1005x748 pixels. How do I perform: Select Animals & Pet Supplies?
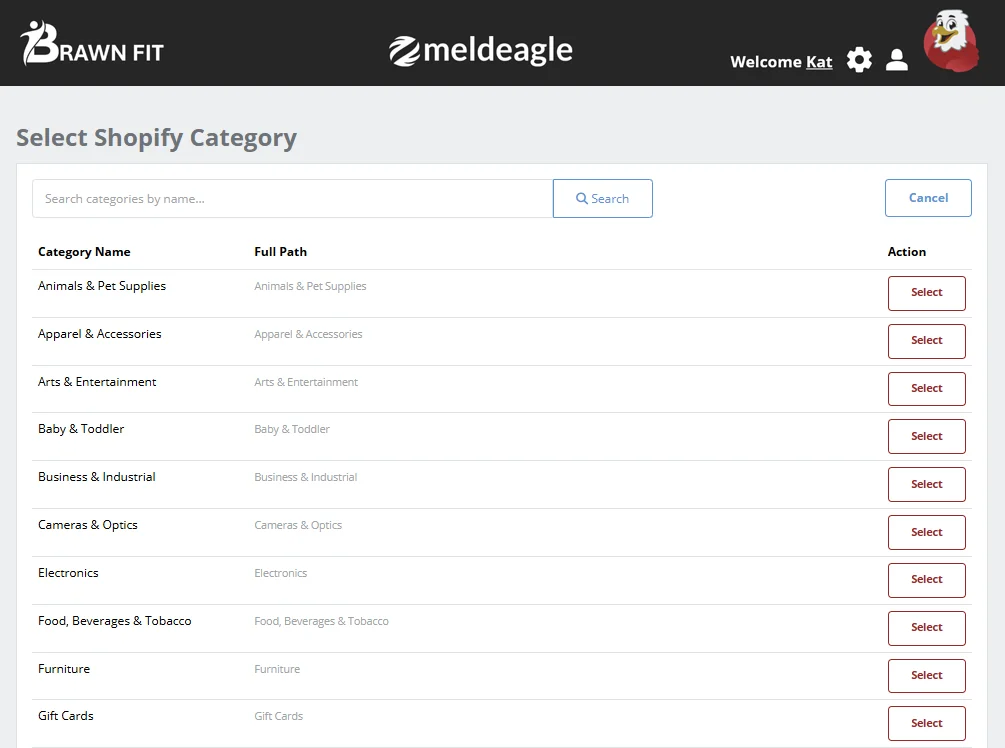(926, 293)
